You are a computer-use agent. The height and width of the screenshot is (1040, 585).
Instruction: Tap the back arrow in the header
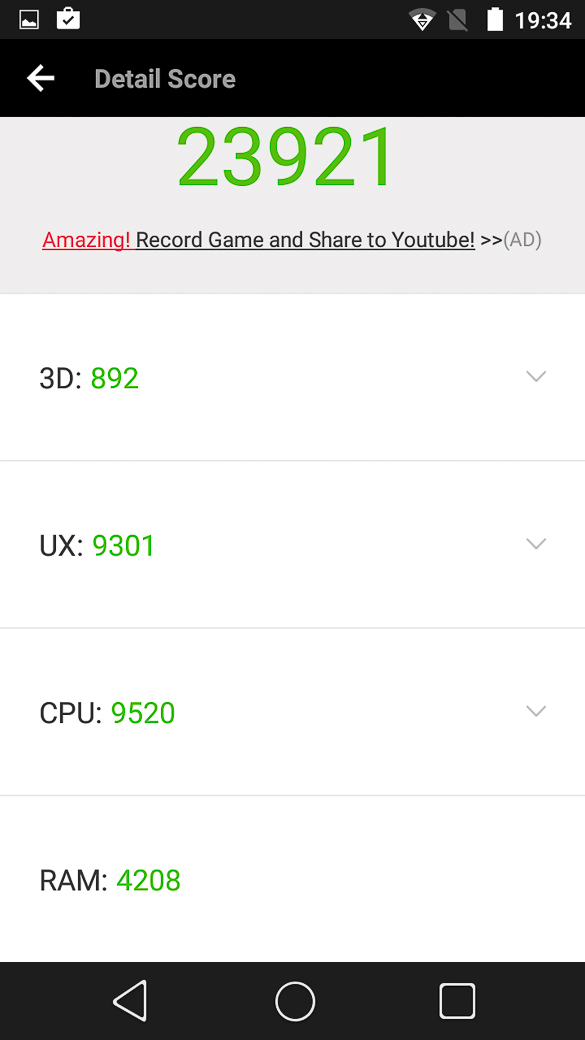click(x=40, y=78)
